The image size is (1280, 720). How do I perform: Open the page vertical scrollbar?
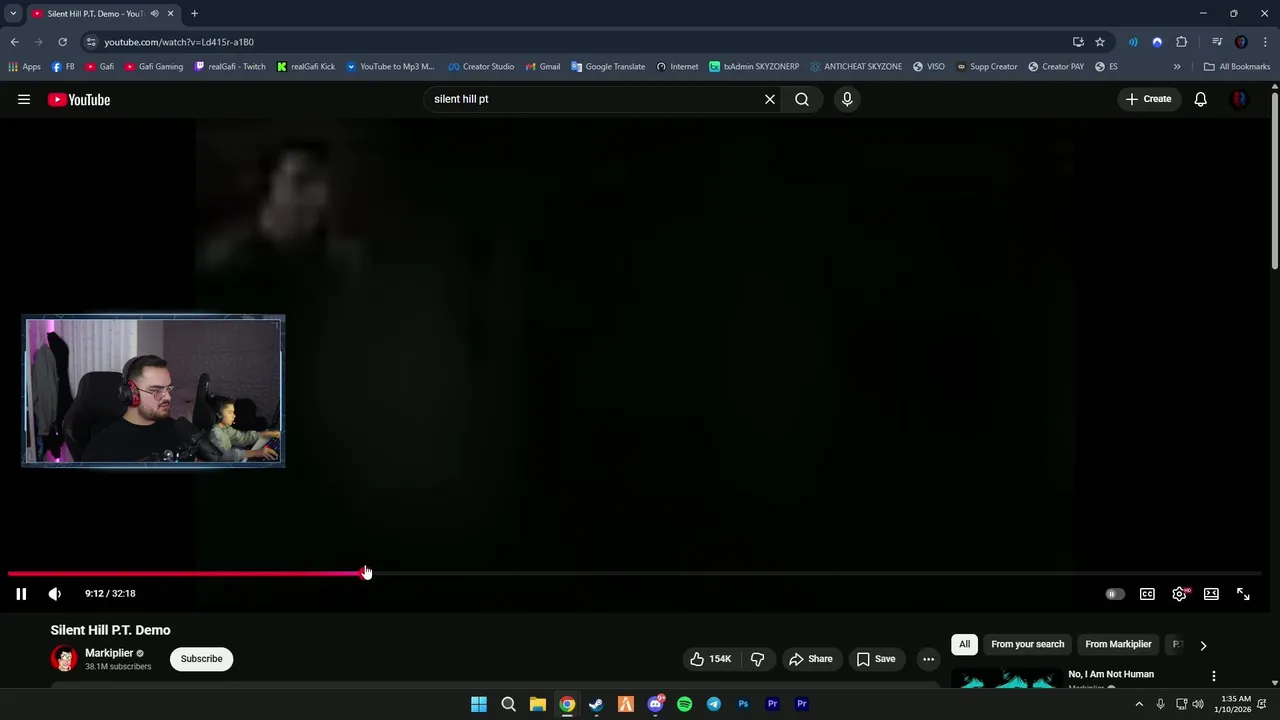[1275, 180]
